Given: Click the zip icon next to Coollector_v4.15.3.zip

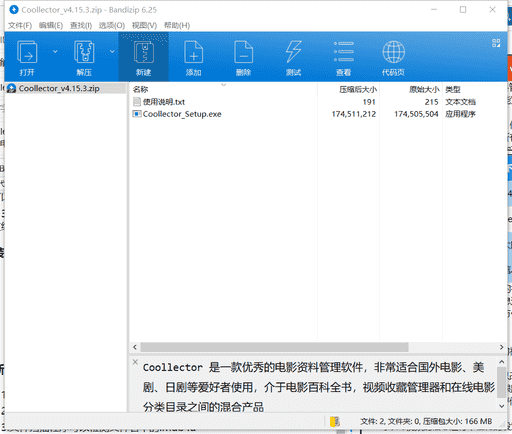Looking at the screenshot, I should click(12, 88).
